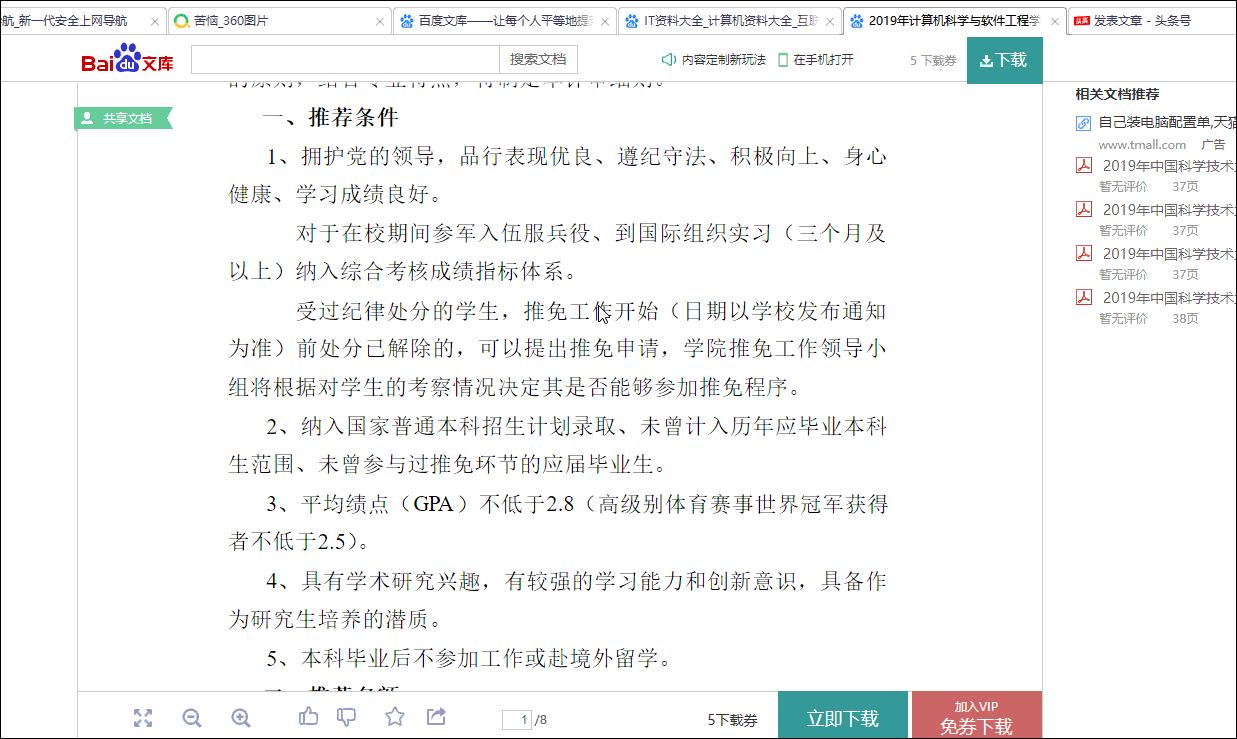
Task: Click 加入VIP 免券下载 button
Action: pyautogui.click(x=976, y=717)
